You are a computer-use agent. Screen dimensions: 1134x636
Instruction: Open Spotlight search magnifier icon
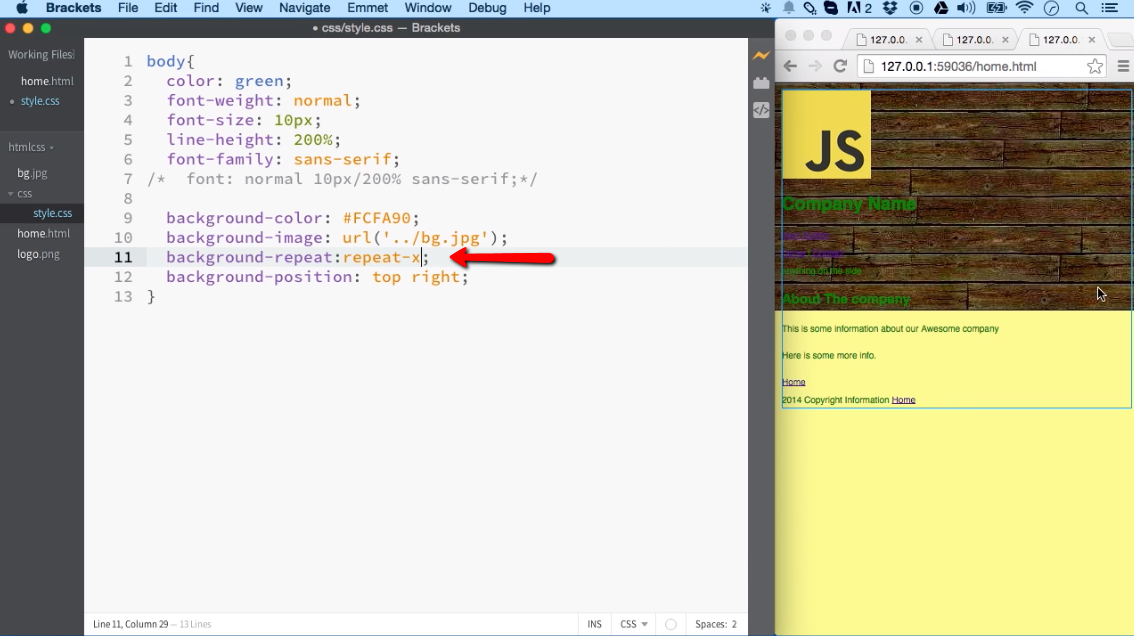tap(1081, 8)
